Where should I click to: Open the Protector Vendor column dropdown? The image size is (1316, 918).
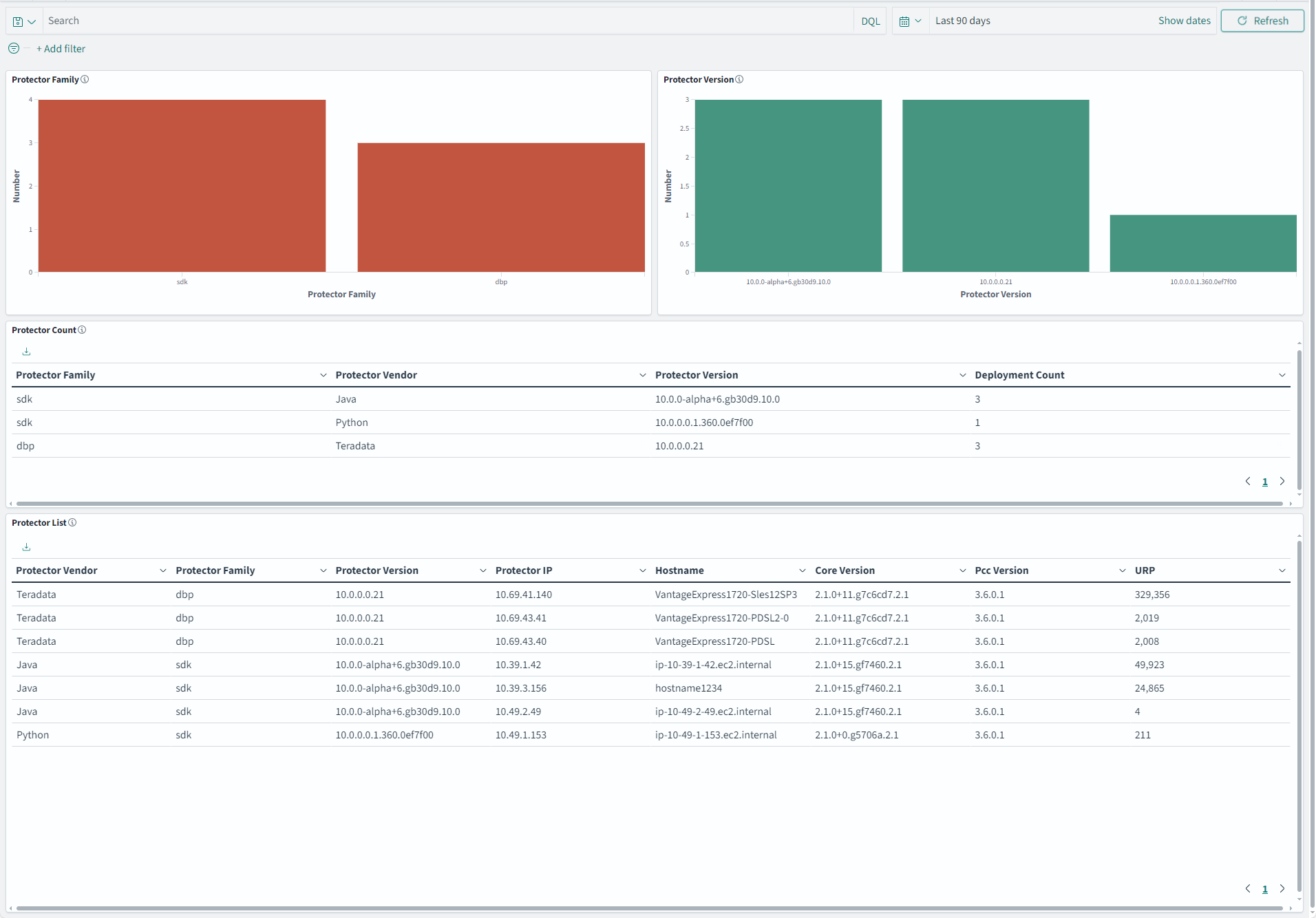pos(641,375)
